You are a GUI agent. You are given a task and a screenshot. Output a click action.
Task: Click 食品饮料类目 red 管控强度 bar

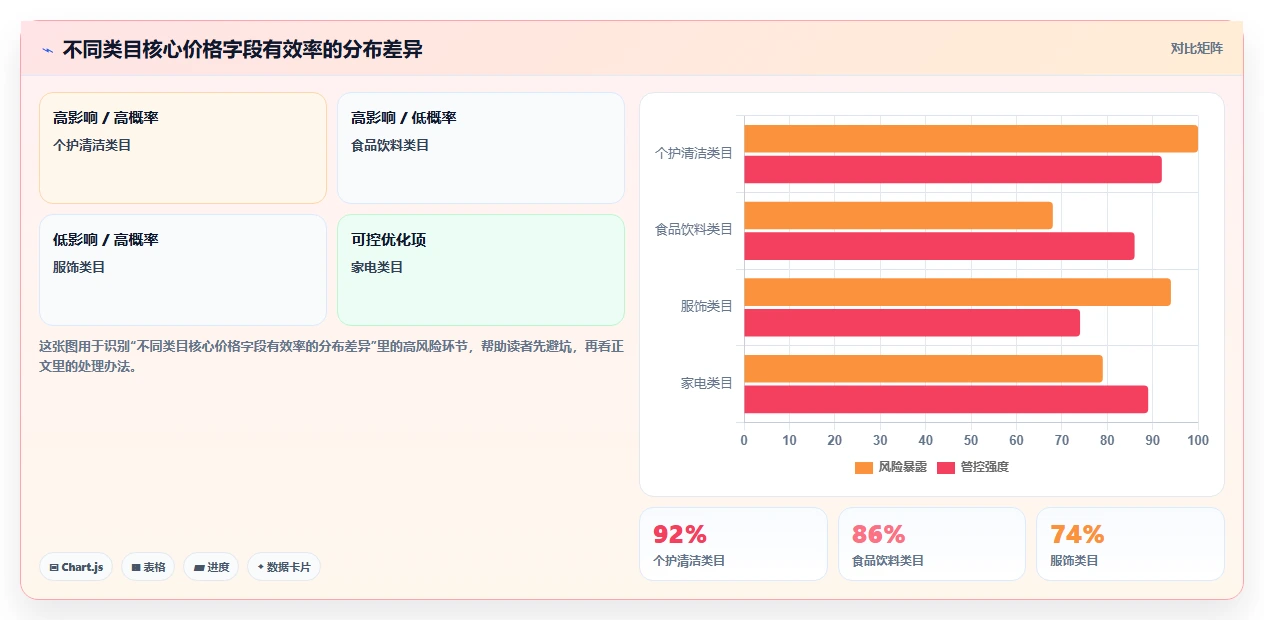[939, 246]
